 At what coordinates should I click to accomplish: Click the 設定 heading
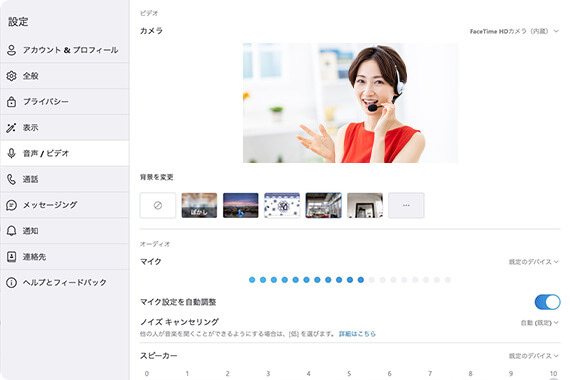click(x=18, y=22)
